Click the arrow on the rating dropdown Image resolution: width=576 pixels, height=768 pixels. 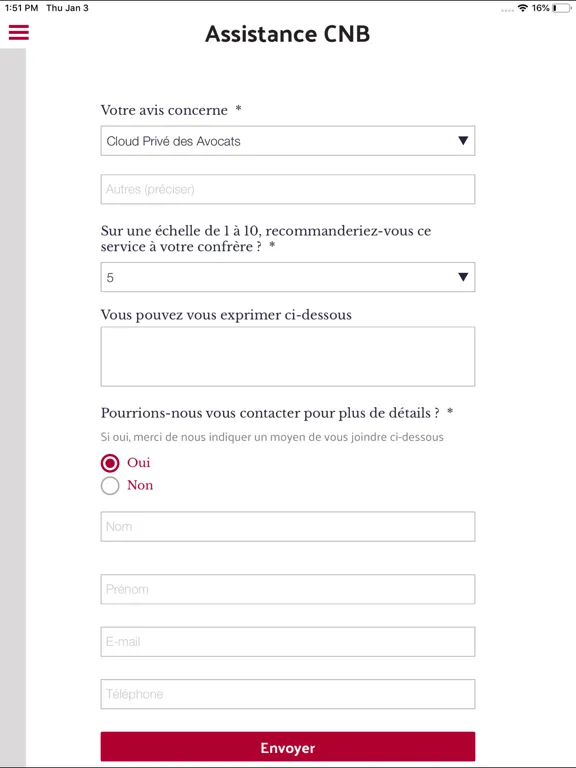point(463,277)
